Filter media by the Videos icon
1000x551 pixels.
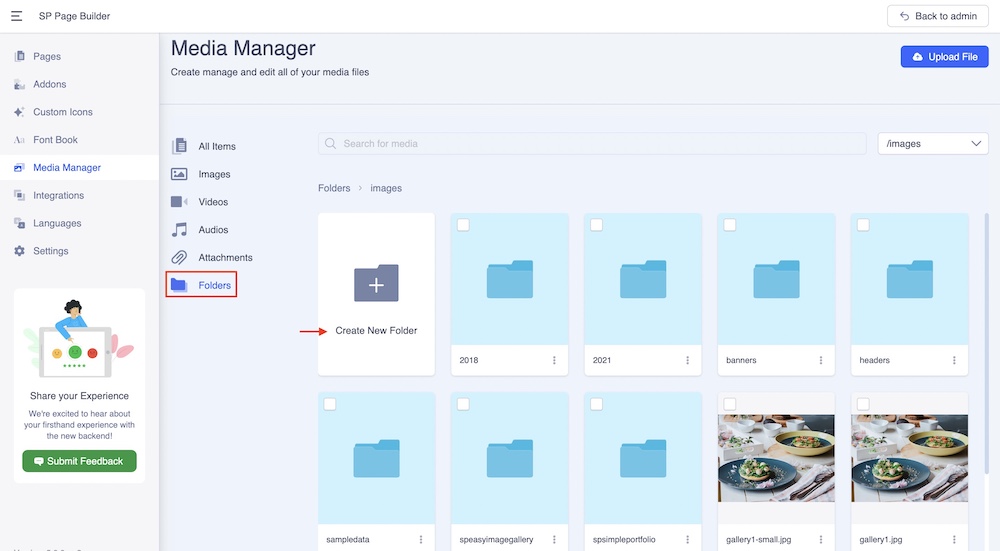179,202
